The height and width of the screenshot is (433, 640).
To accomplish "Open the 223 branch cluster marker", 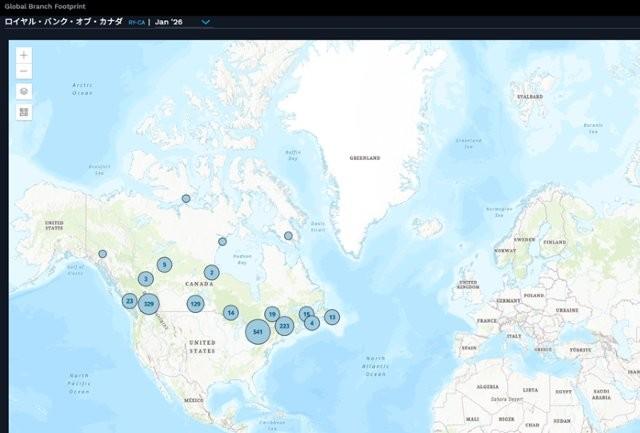I will (284, 325).
